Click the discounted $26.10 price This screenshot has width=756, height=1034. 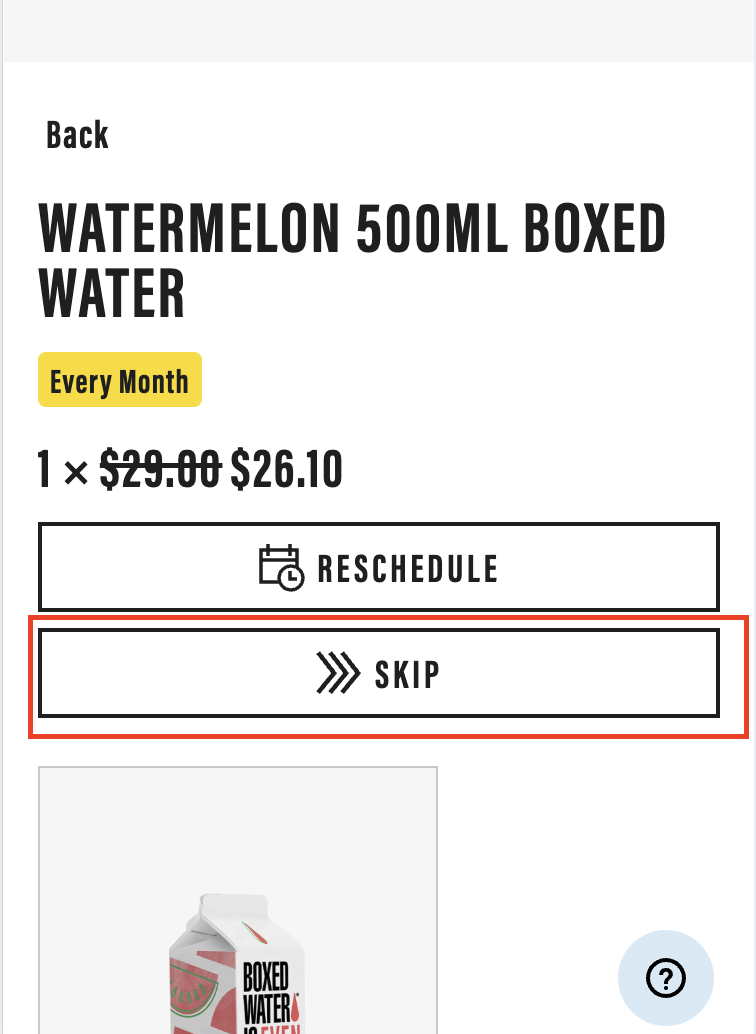[x=286, y=469]
